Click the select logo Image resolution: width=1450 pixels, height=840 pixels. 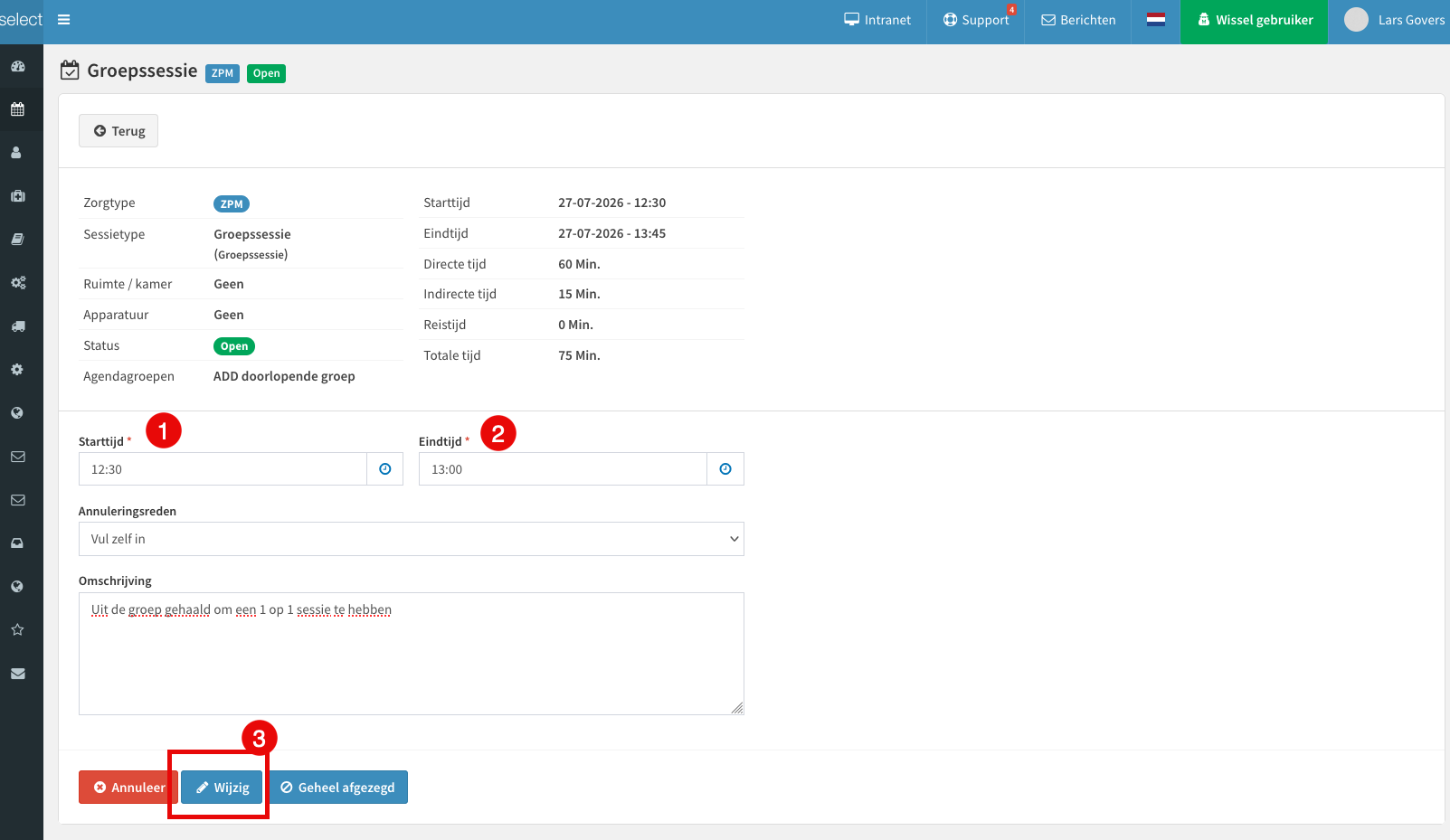point(21,20)
